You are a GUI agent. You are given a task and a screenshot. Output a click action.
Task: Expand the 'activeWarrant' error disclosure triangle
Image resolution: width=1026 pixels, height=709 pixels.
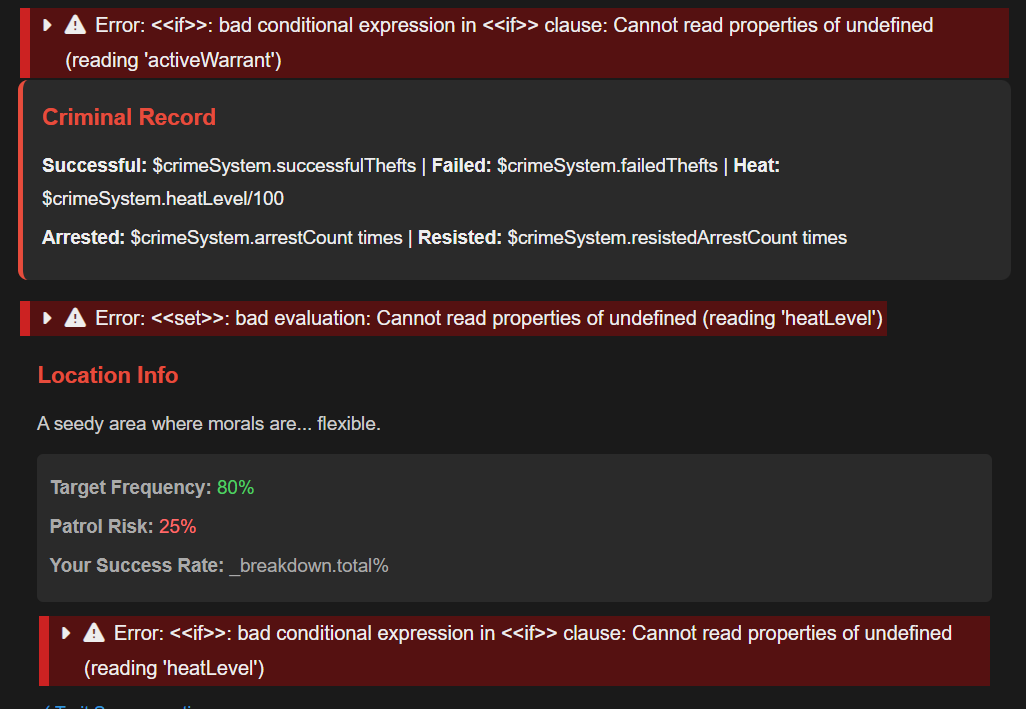click(x=47, y=25)
